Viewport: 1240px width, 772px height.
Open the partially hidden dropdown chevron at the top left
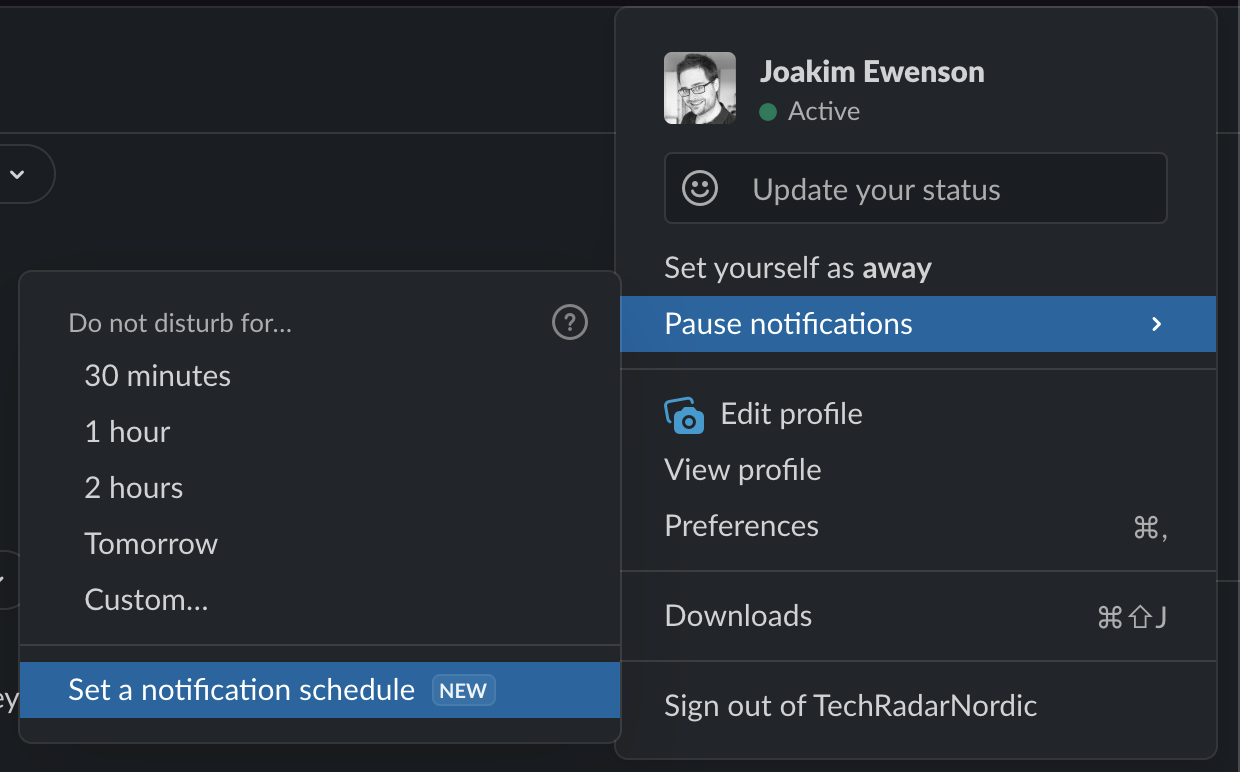click(x=17, y=174)
